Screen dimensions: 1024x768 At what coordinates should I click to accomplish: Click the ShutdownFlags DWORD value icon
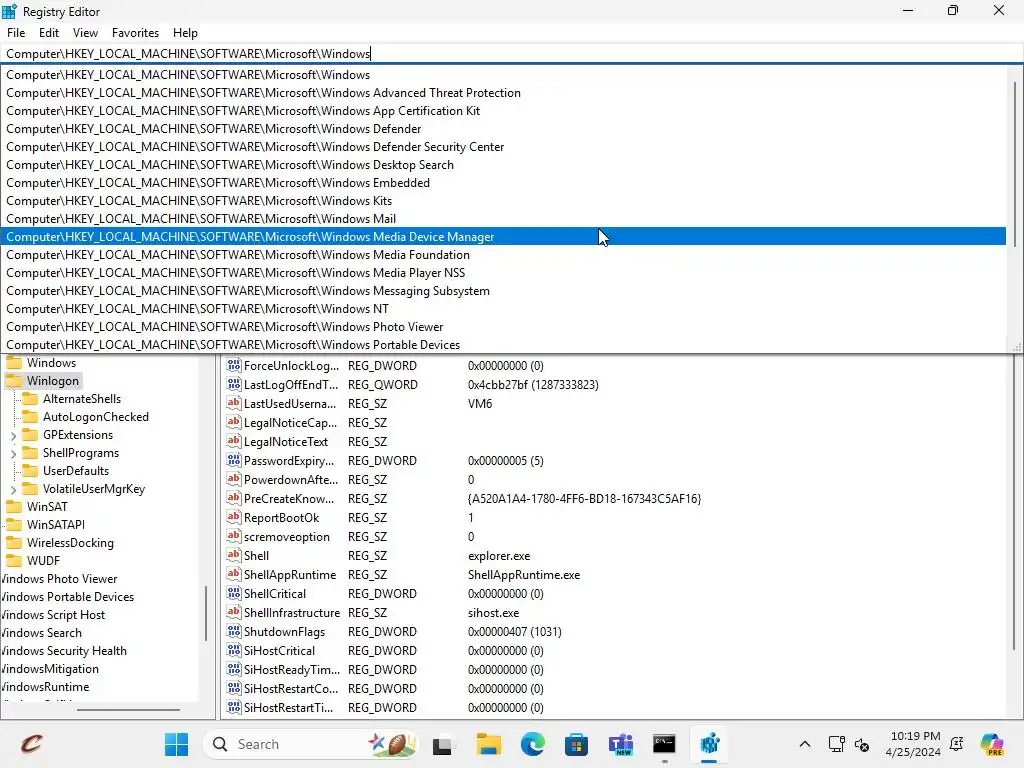234,632
